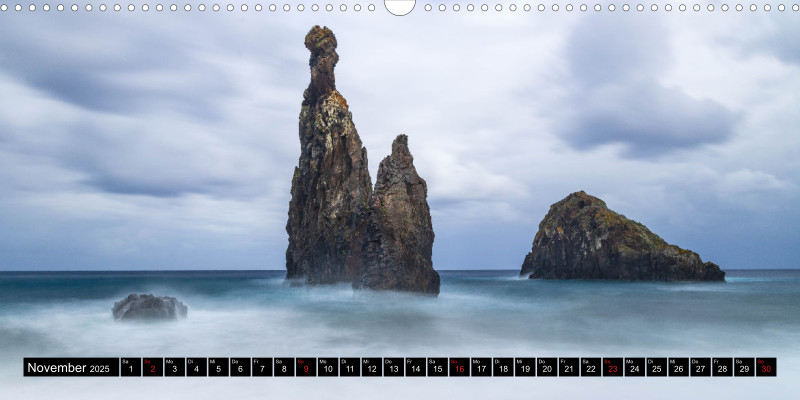Select Thursday 20 date cell
This screenshot has height=400, width=800.
click(x=547, y=367)
